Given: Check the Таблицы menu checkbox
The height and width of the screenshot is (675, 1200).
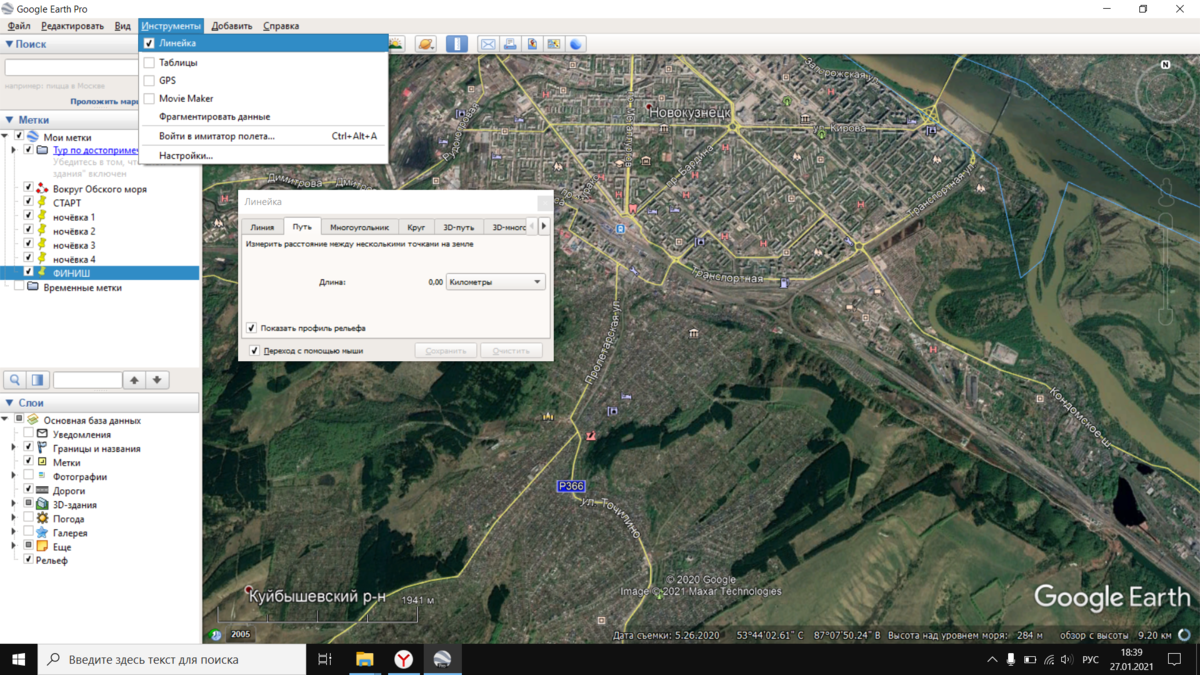Looking at the screenshot, I should 149,62.
